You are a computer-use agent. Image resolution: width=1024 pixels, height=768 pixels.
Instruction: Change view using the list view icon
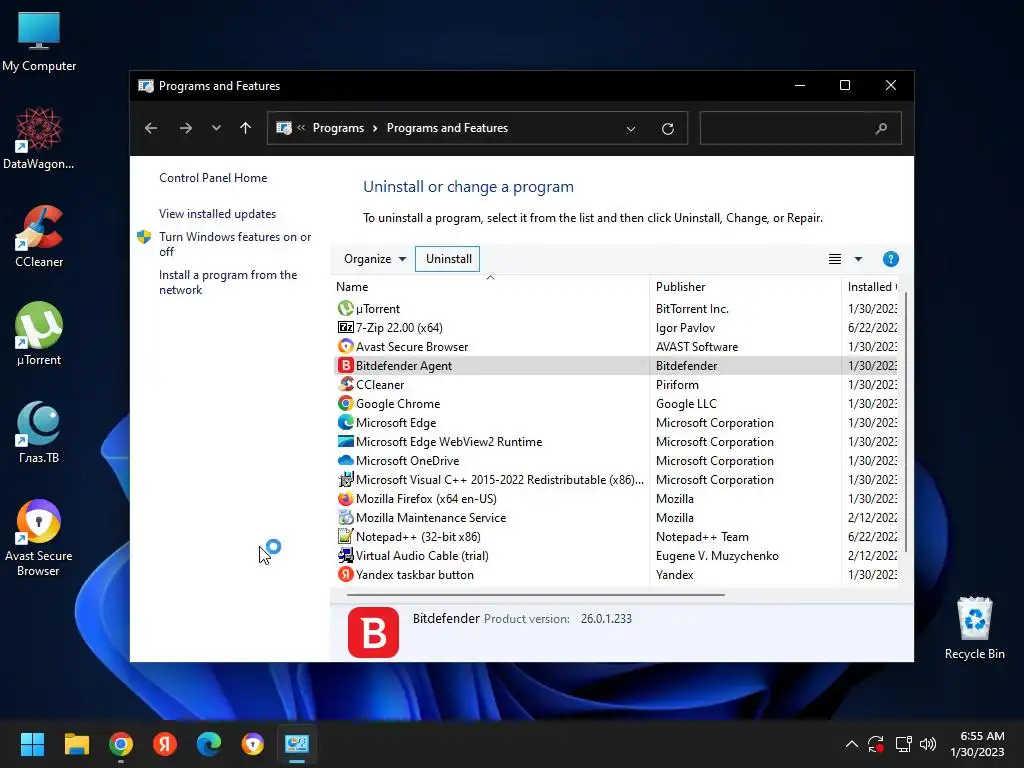pos(835,259)
